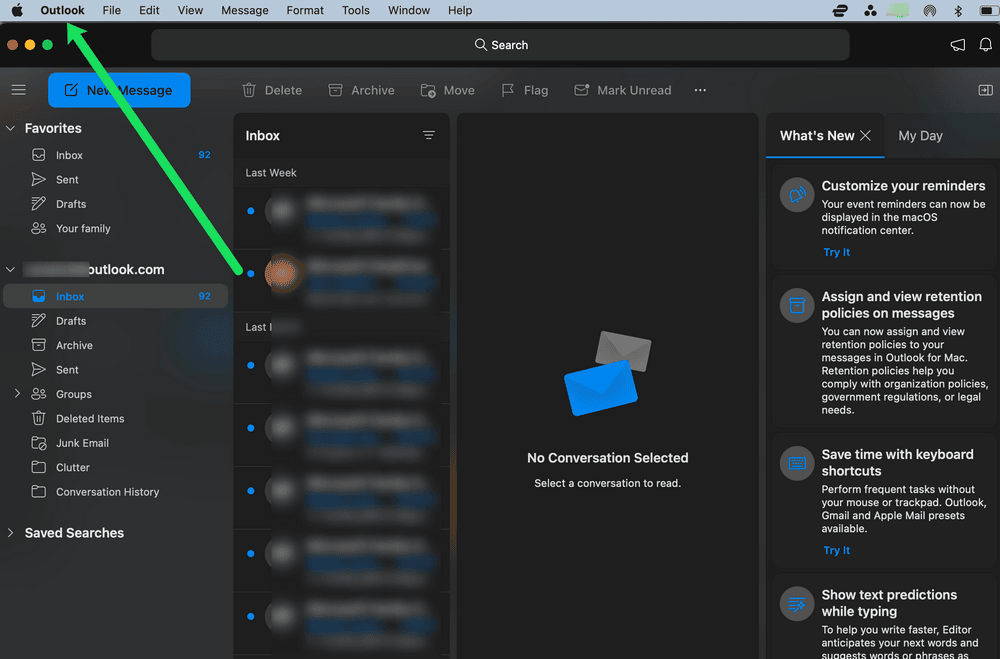The width and height of the screenshot is (1000, 659).
Task: Click the Flag icon in toolbar
Action: tap(508, 90)
